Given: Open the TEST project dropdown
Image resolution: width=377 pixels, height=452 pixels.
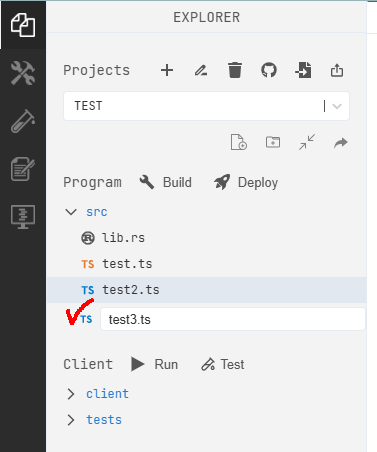Looking at the screenshot, I should pyautogui.click(x=206, y=106).
